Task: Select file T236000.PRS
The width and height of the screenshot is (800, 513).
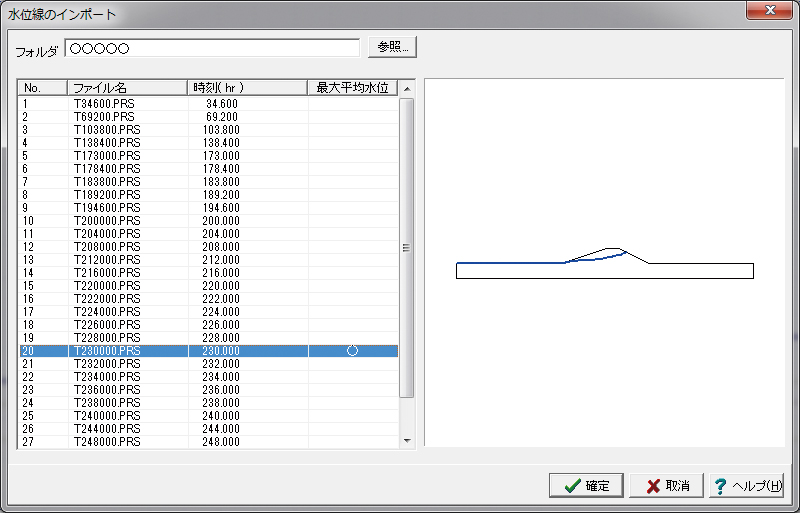Action: point(107,390)
